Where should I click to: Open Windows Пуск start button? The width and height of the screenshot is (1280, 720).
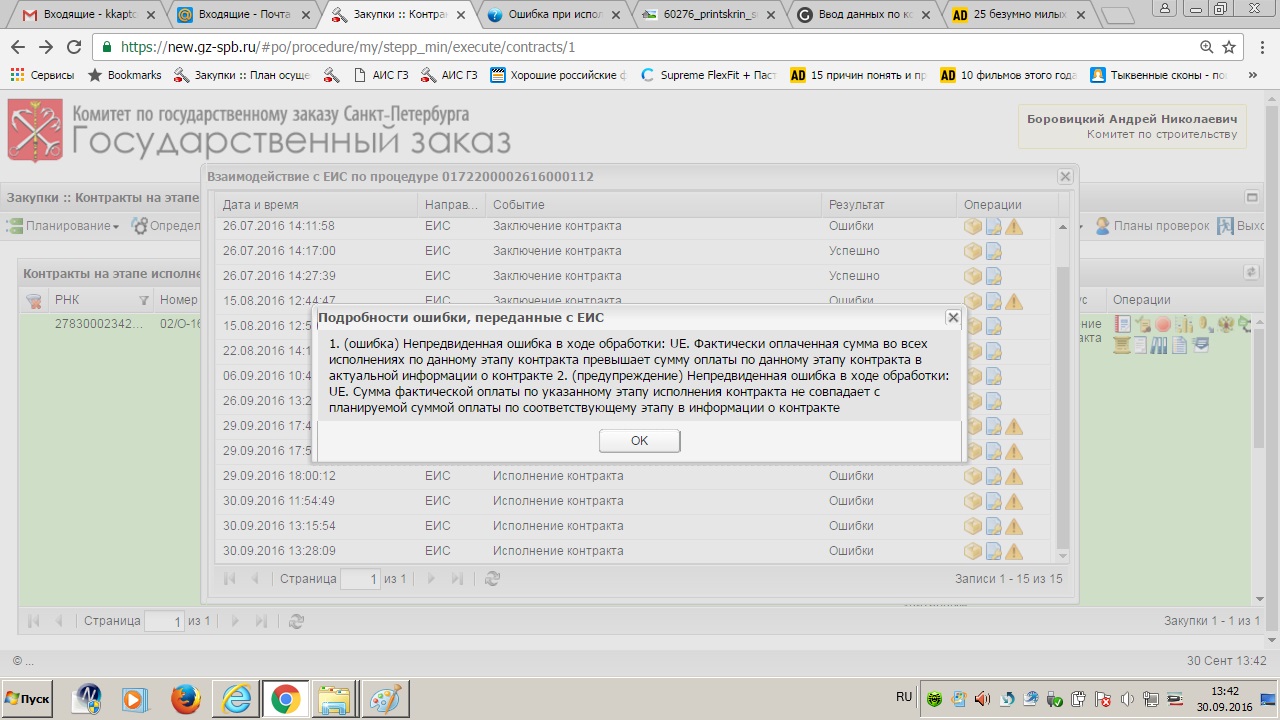(29, 698)
